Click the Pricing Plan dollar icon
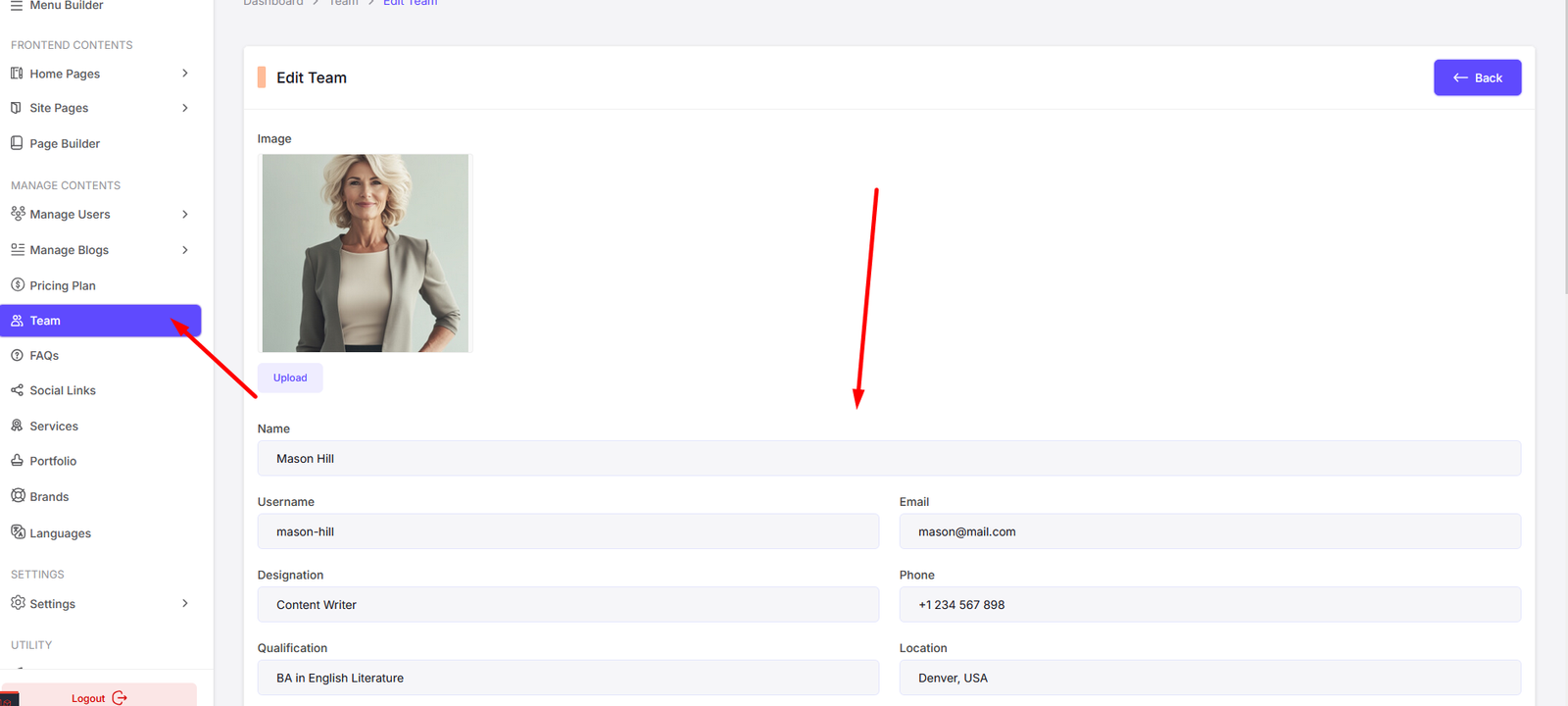Viewport: 1568px width, 706px height. pyautogui.click(x=17, y=285)
